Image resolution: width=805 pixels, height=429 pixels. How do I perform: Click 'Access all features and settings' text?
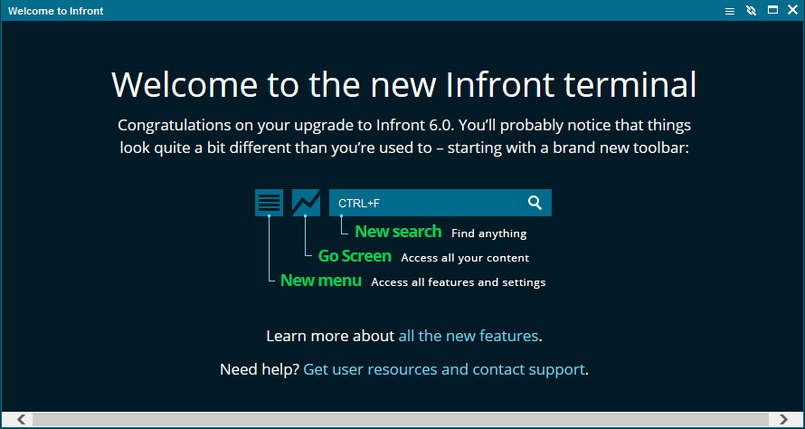[458, 282]
